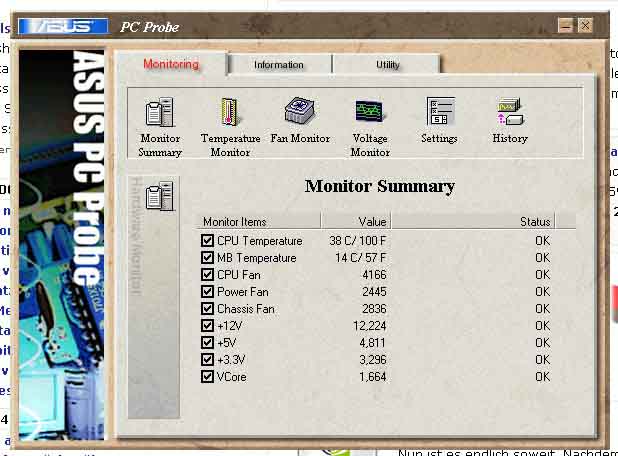Click the PC Probe title text
Image resolution: width=618 pixels, height=456 pixels.
click(149, 27)
